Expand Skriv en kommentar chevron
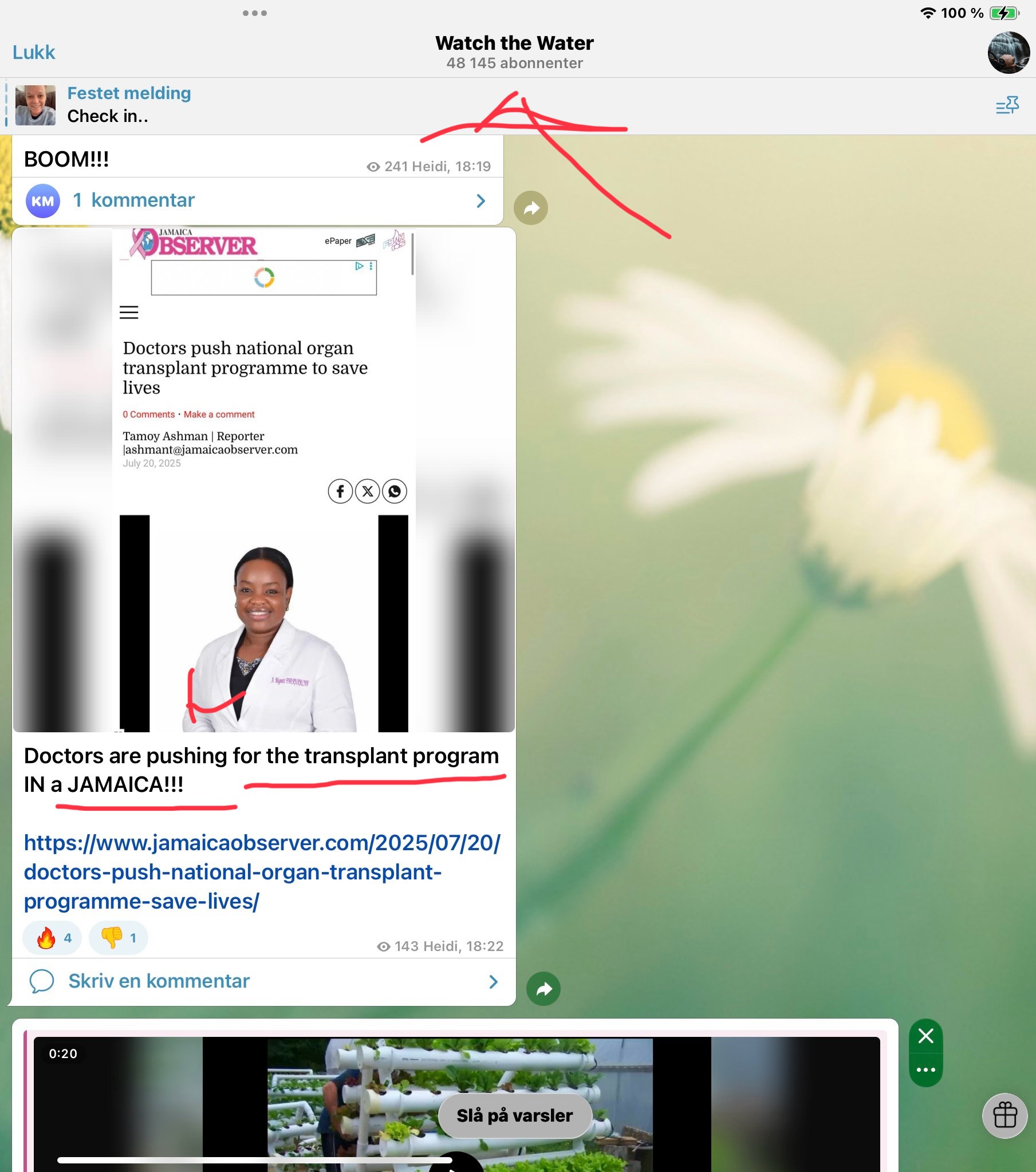Screen dimensions: 1036x1172 tap(493, 982)
